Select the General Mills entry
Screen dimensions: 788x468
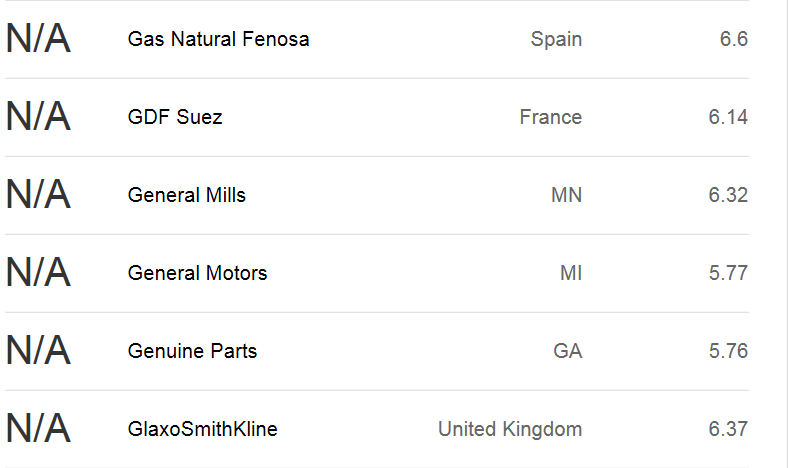coord(187,196)
